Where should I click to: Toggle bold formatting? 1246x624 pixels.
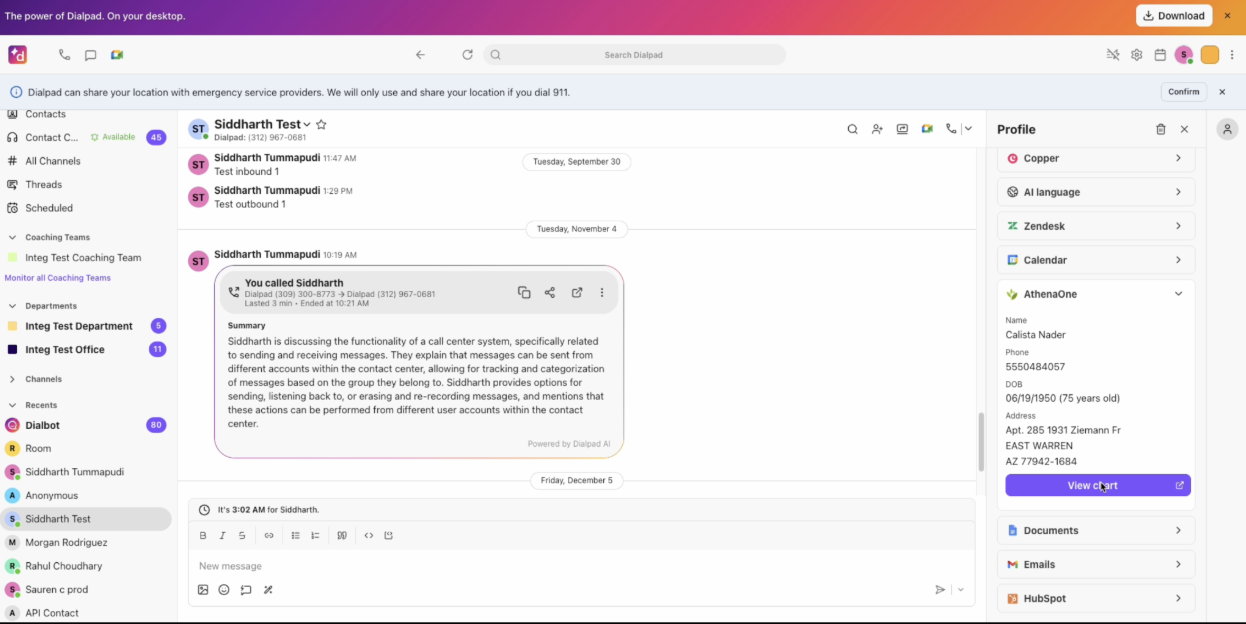[203, 536]
